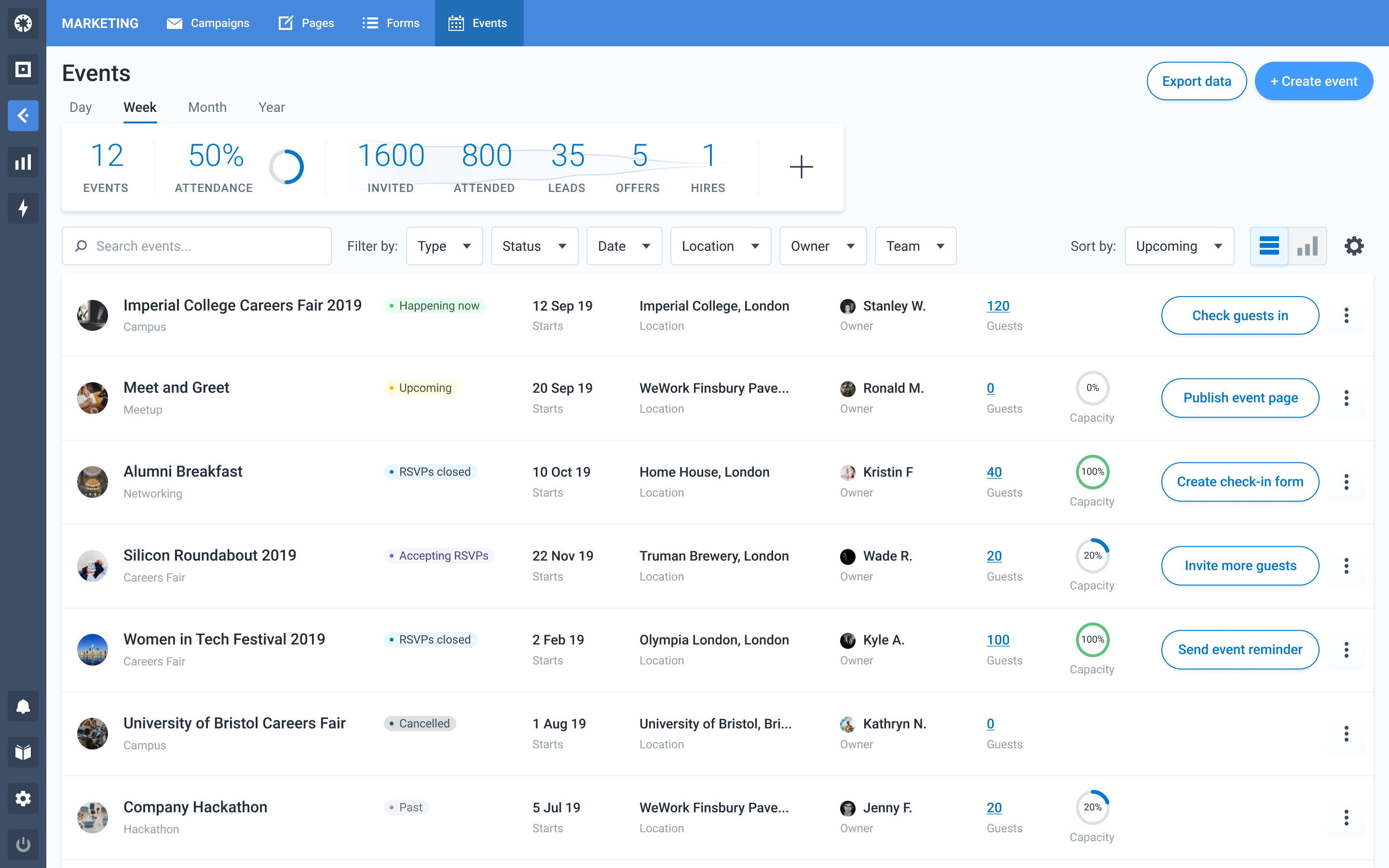This screenshot has height=868, width=1389.
Task: Open the bar chart analytics sidebar icon
Action: tap(23, 162)
